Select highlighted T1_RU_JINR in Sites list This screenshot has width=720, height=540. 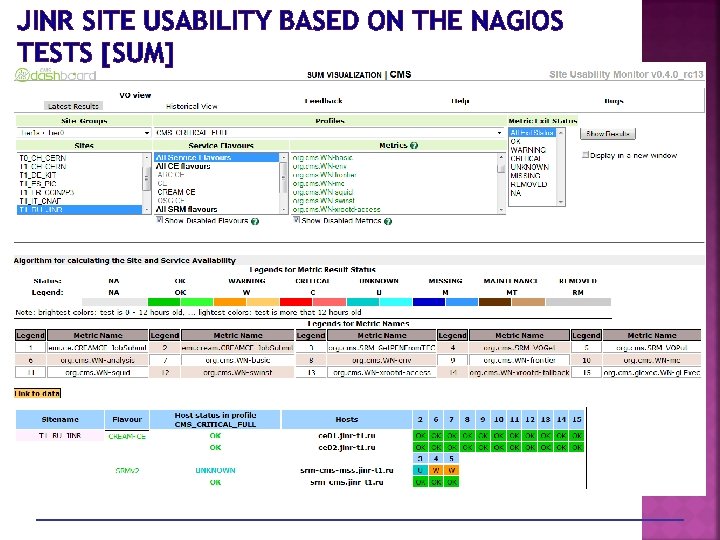coord(79,210)
